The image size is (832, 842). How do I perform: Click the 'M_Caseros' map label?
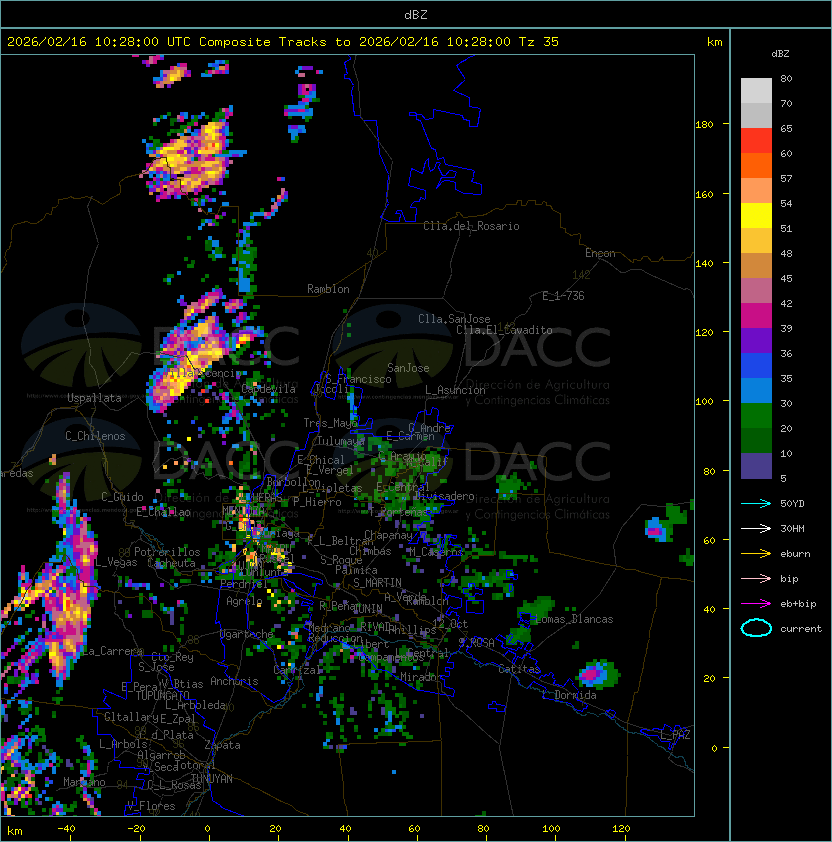436,551
